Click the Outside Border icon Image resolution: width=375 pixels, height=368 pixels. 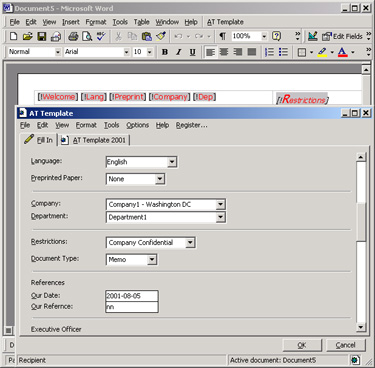click(302, 52)
